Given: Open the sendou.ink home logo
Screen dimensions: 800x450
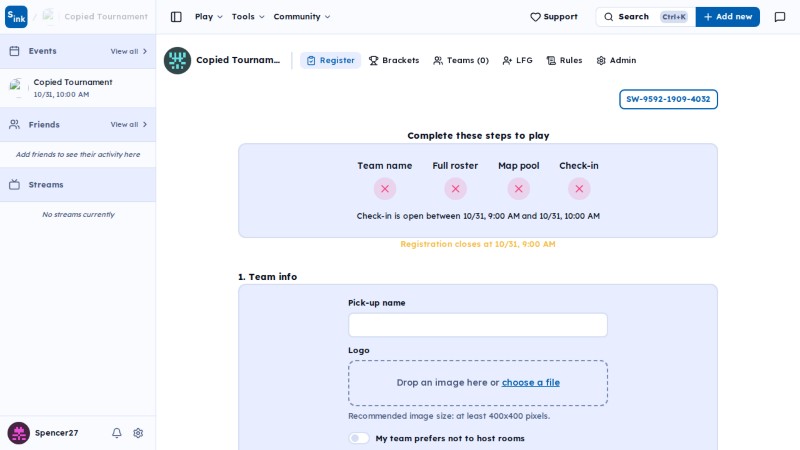Looking at the screenshot, I should (x=16, y=17).
